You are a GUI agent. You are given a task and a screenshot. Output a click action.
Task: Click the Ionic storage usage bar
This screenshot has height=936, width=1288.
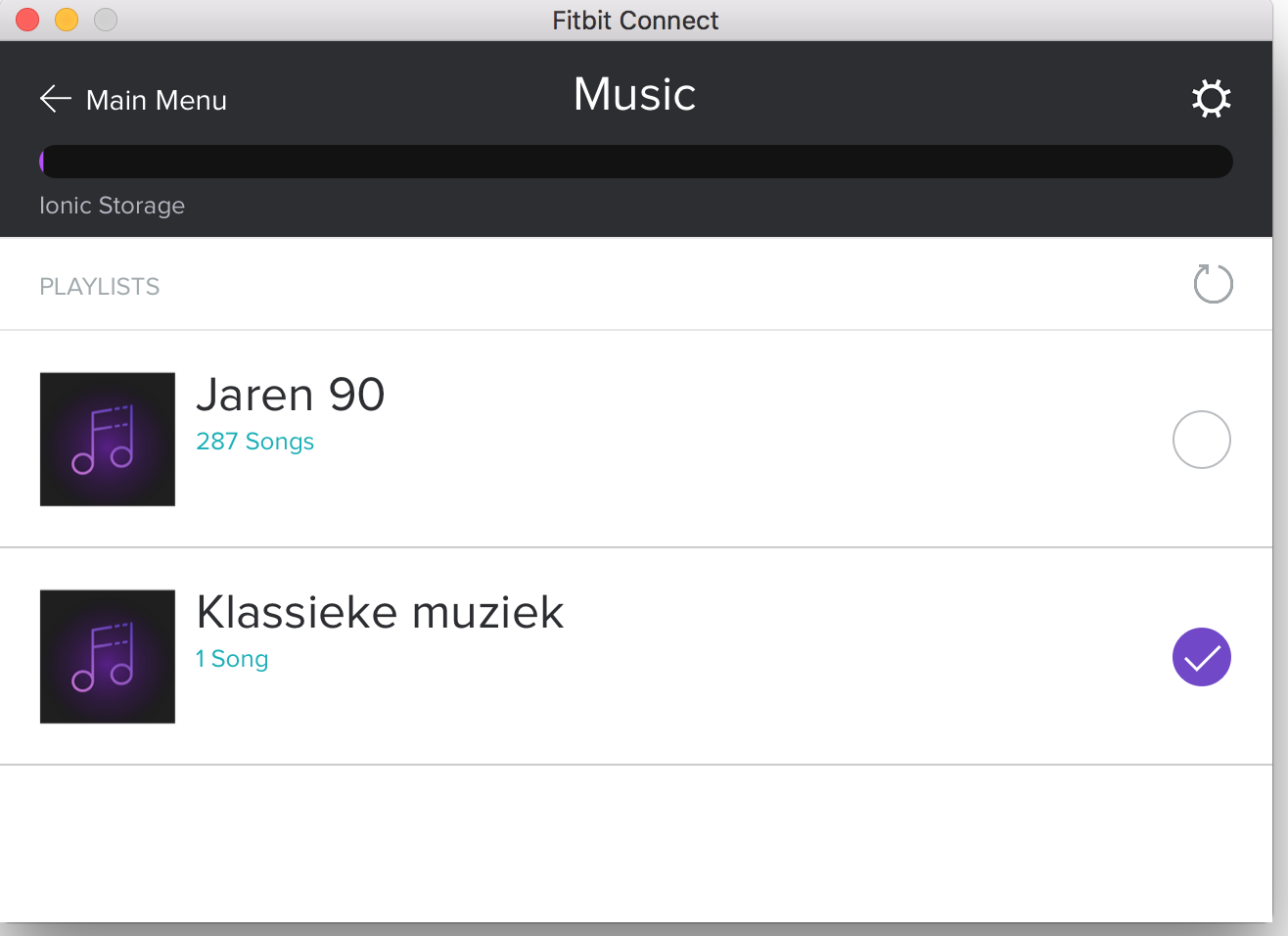[x=636, y=162]
